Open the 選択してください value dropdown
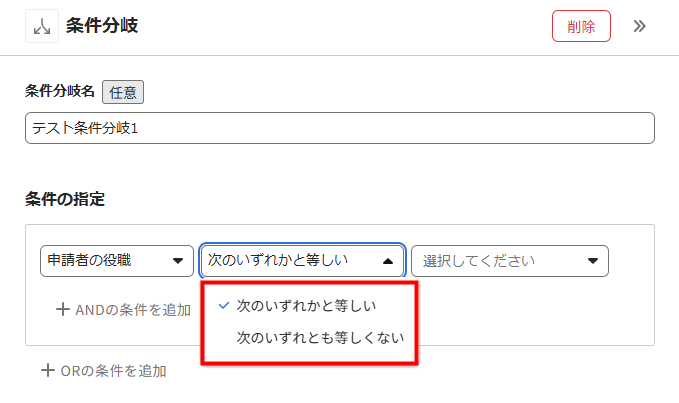Image resolution: width=679 pixels, height=403 pixels. pos(510,261)
